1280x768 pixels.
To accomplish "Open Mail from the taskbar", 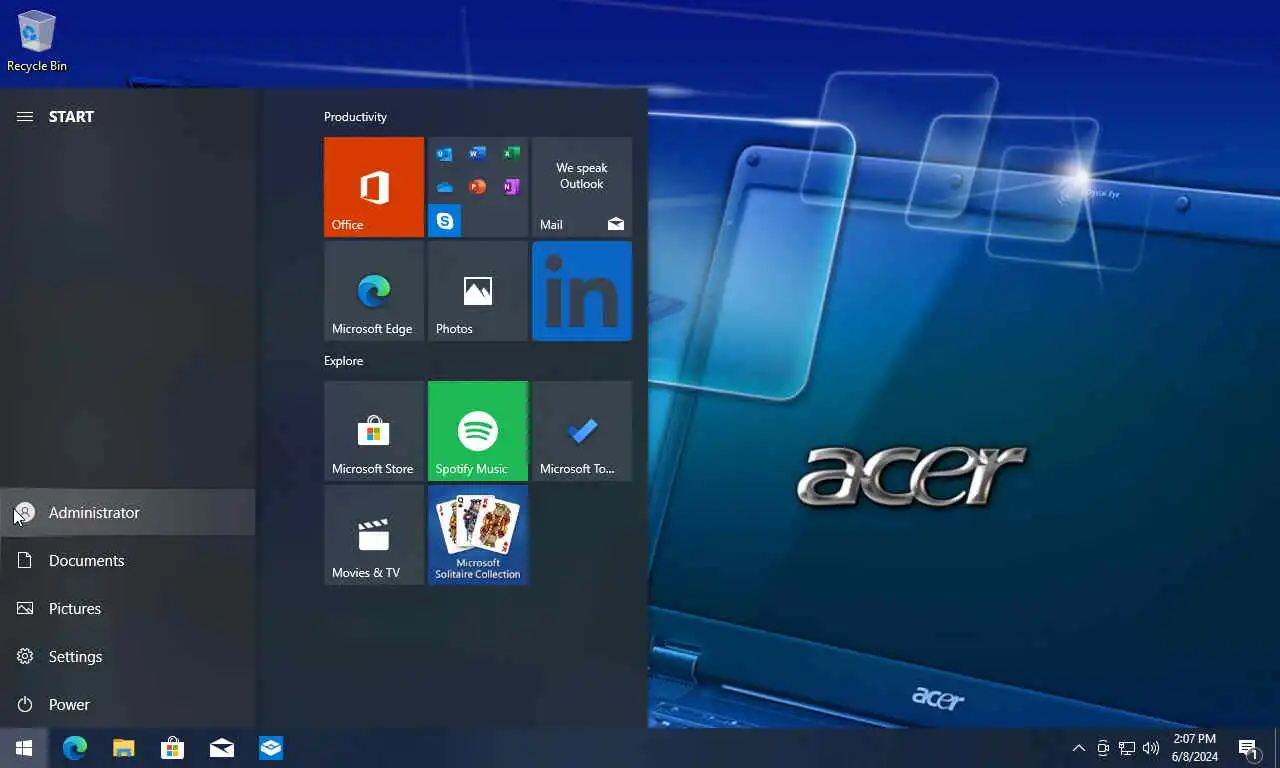I will click(x=222, y=748).
